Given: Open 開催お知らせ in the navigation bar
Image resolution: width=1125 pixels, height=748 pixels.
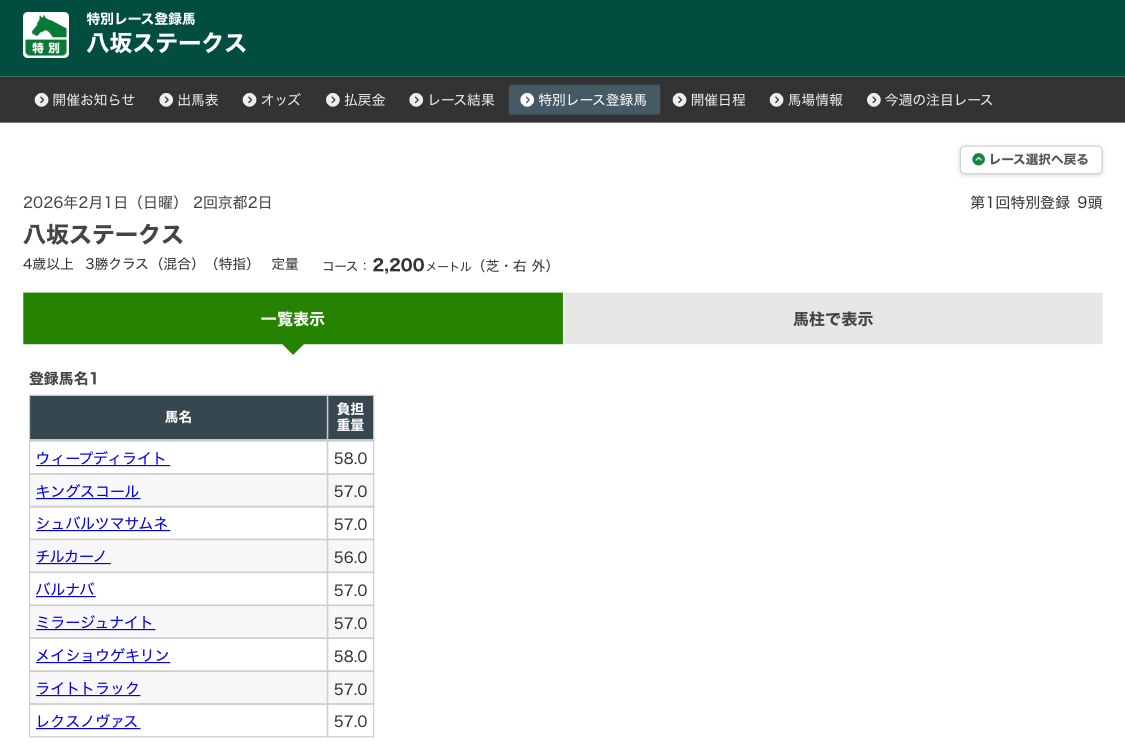Looking at the screenshot, I should pyautogui.click(x=85, y=100).
